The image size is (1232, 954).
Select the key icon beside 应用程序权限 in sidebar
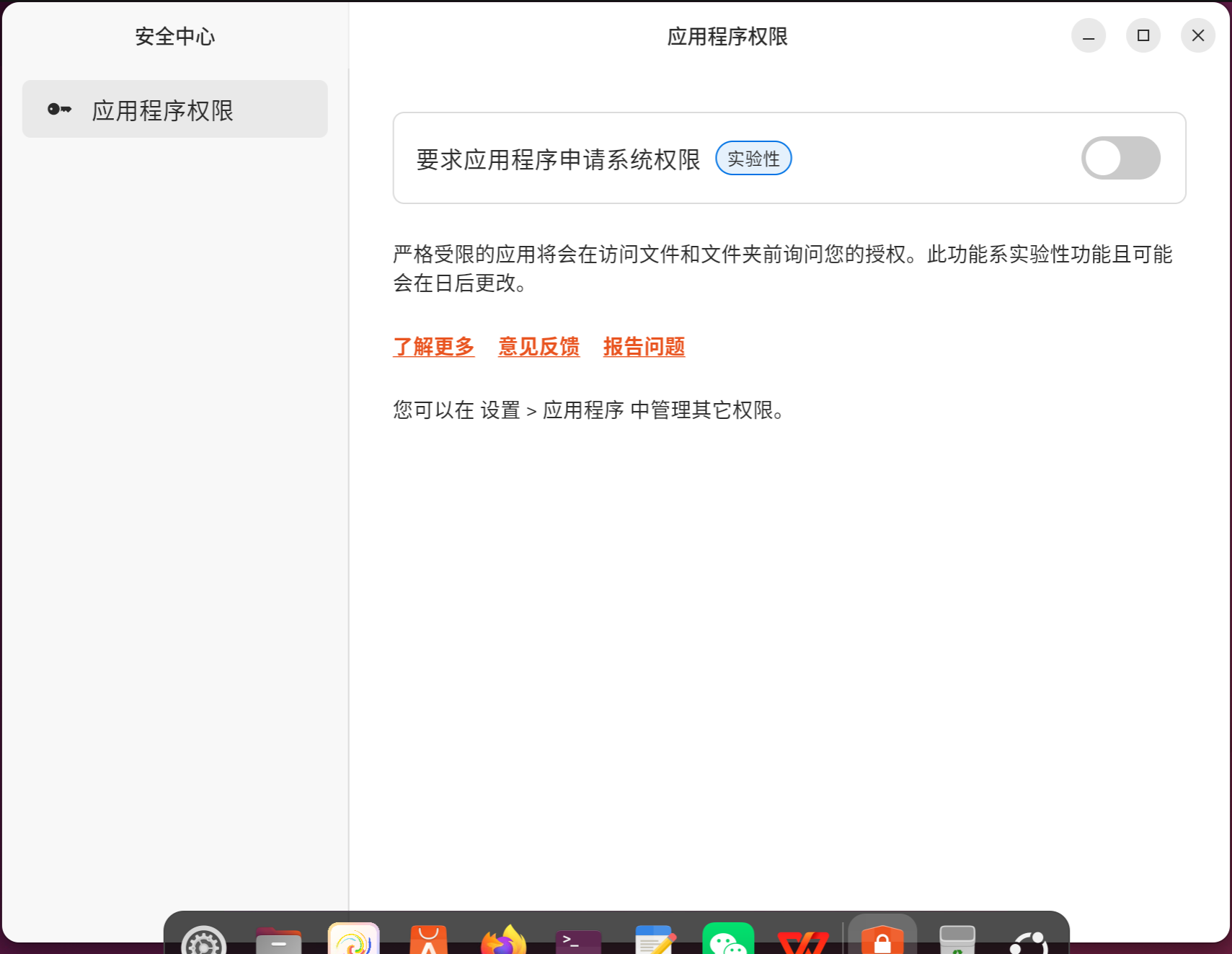pos(59,110)
